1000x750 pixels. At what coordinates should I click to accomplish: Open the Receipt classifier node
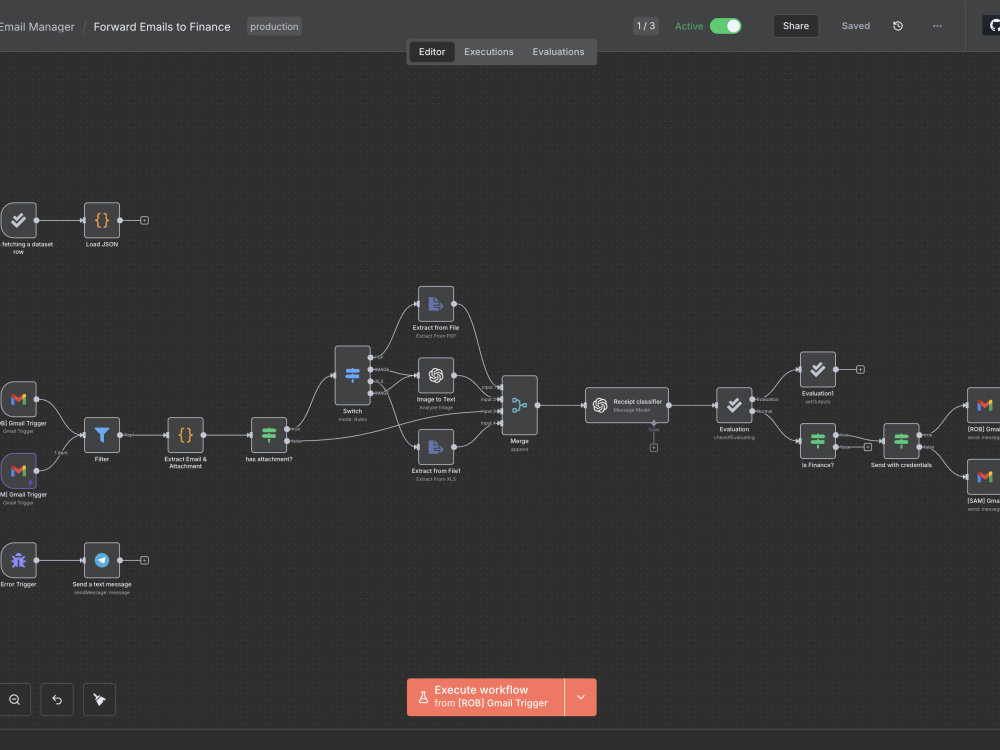[x=627, y=405]
